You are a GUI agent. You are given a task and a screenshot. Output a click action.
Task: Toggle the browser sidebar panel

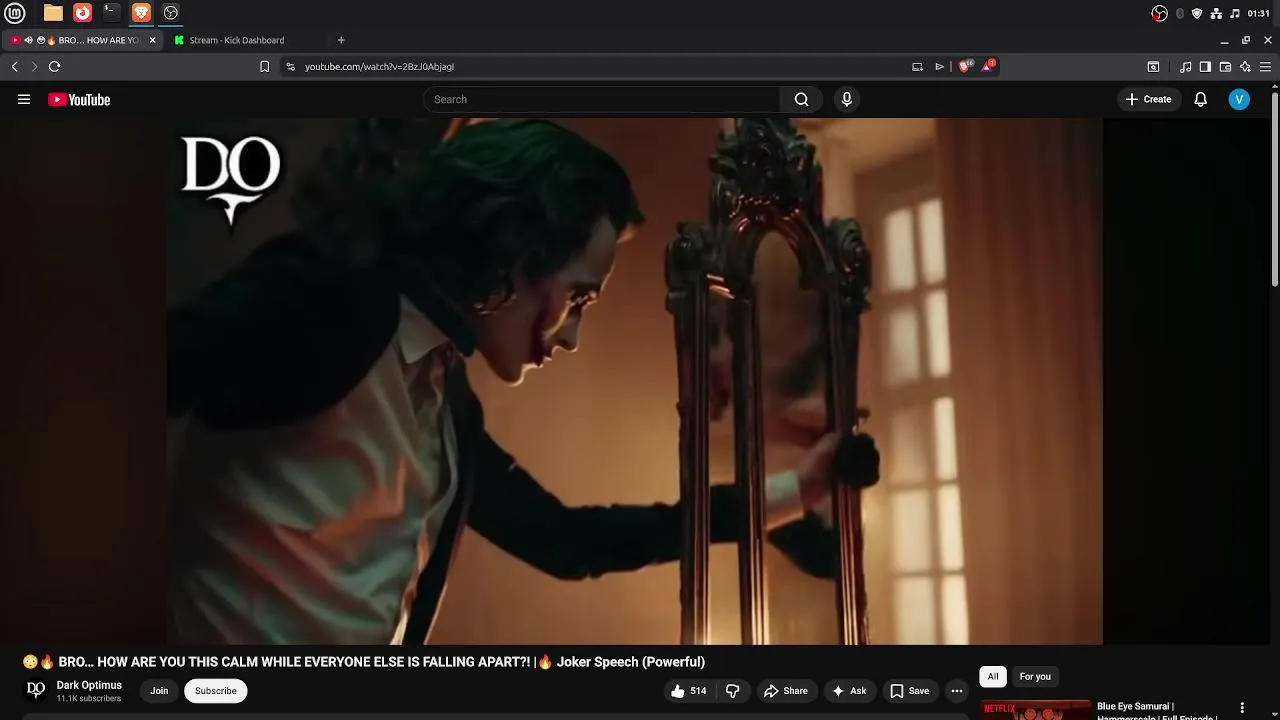point(1205,67)
